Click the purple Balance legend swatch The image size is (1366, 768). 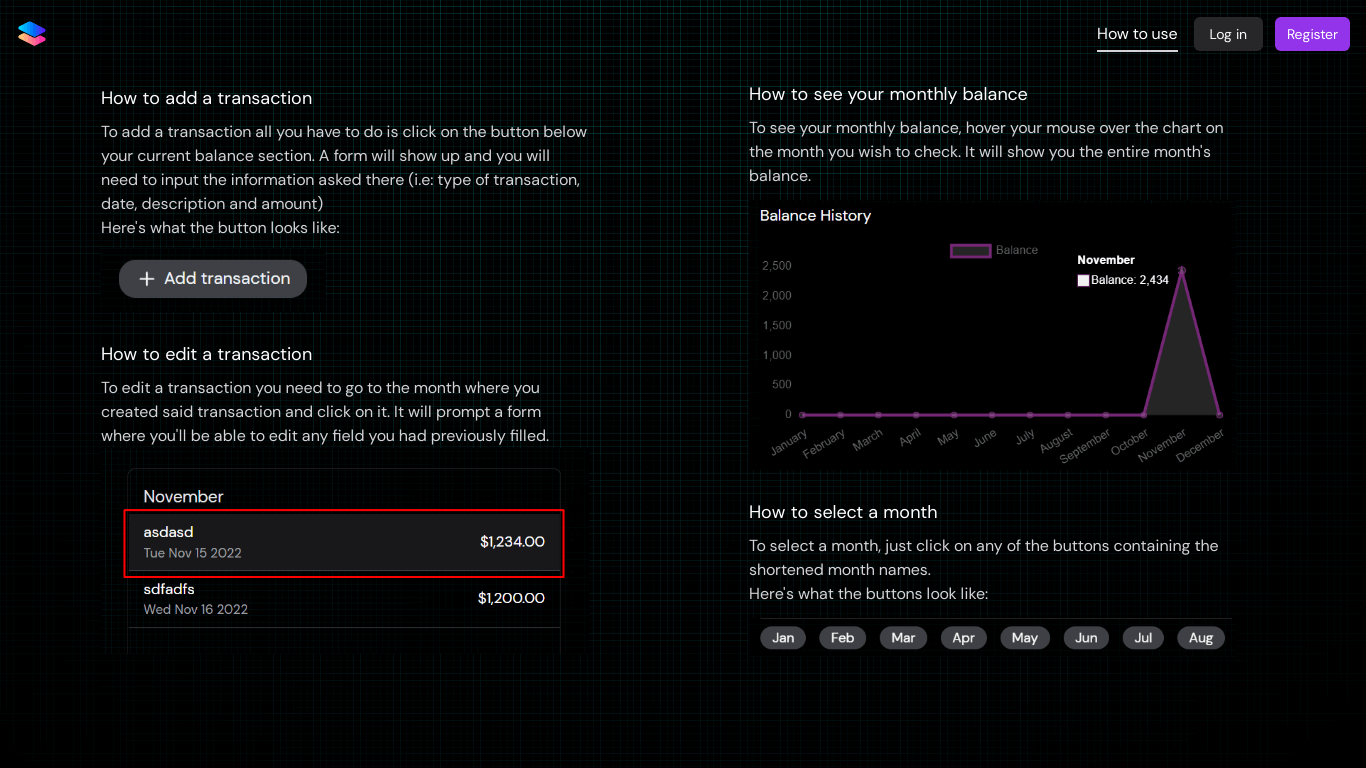[x=970, y=250]
